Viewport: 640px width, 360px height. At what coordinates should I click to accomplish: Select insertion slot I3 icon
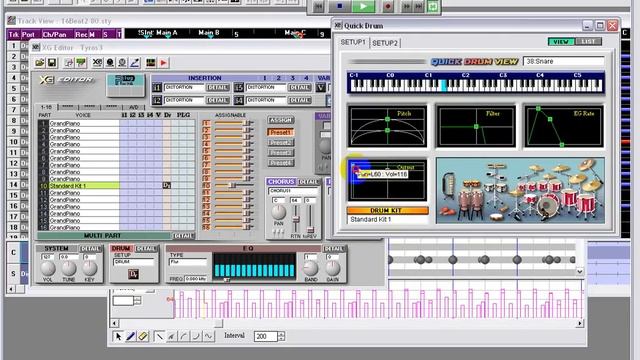tap(239, 87)
